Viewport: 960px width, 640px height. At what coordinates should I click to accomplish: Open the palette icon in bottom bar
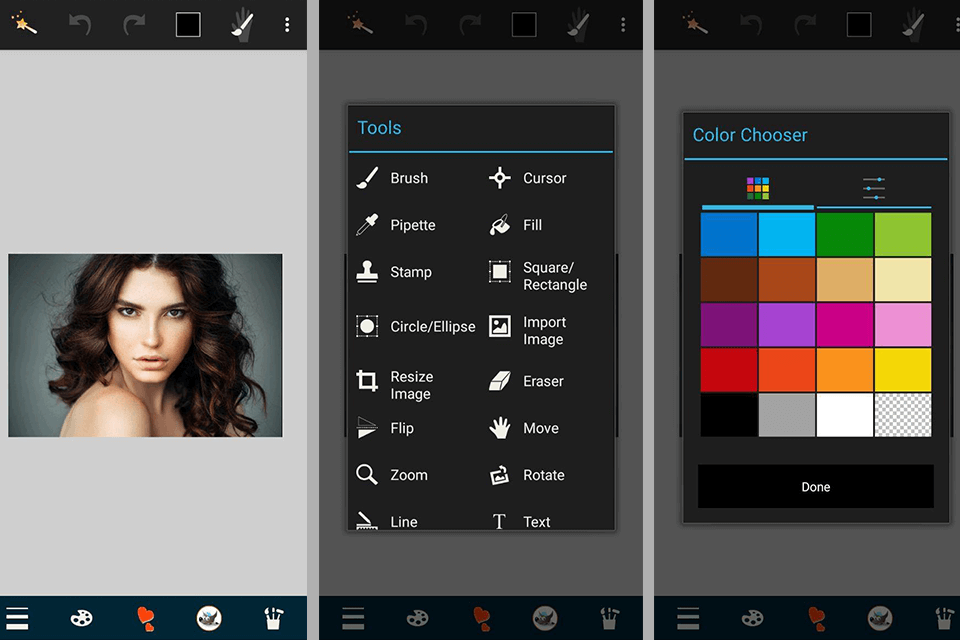(81, 617)
